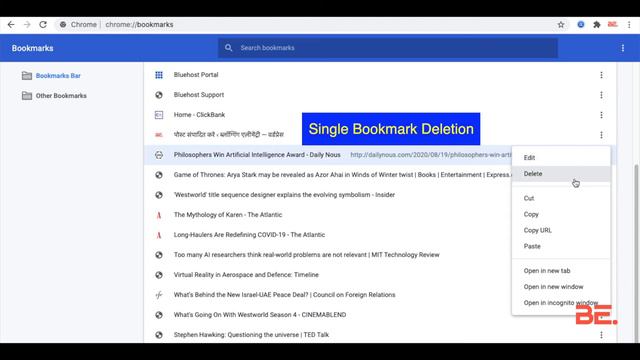Image resolution: width=640 pixels, height=360 pixels.
Task: Open Bookmarks manager organize menu in blue header
Action: click(622, 48)
